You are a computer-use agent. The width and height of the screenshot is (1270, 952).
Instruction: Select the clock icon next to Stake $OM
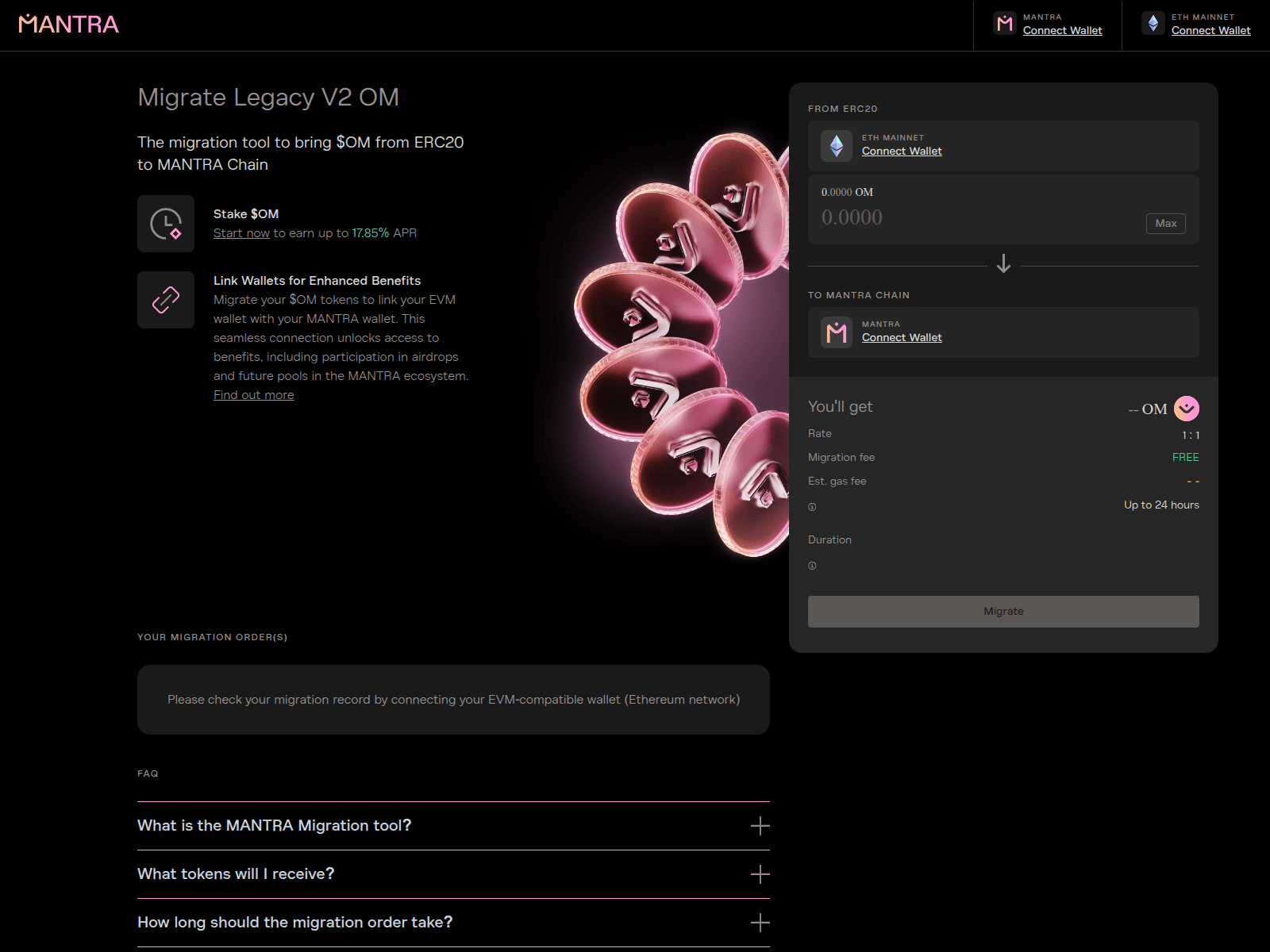coord(165,224)
